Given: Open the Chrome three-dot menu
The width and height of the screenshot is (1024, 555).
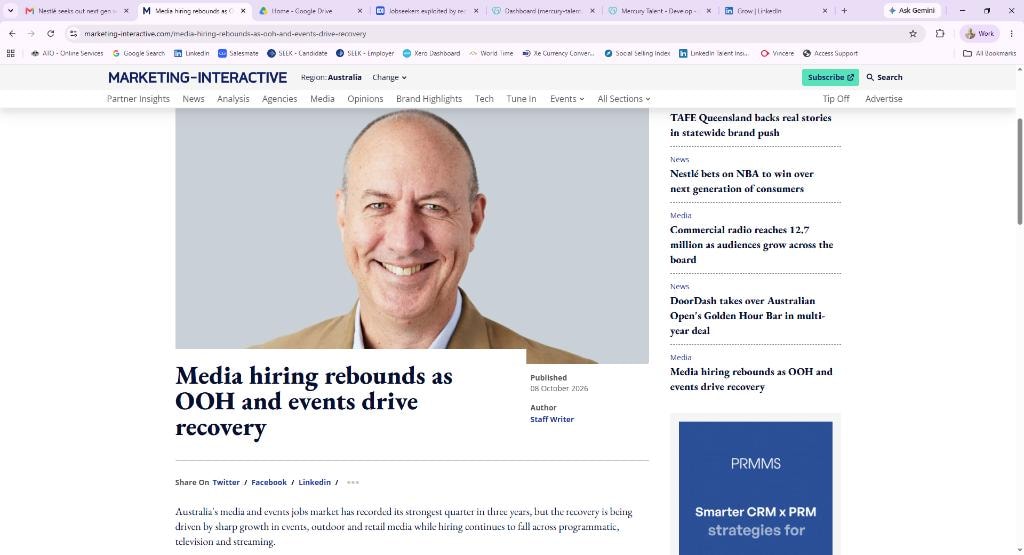Looking at the screenshot, I should pyautogui.click(x=1012, y=33).
